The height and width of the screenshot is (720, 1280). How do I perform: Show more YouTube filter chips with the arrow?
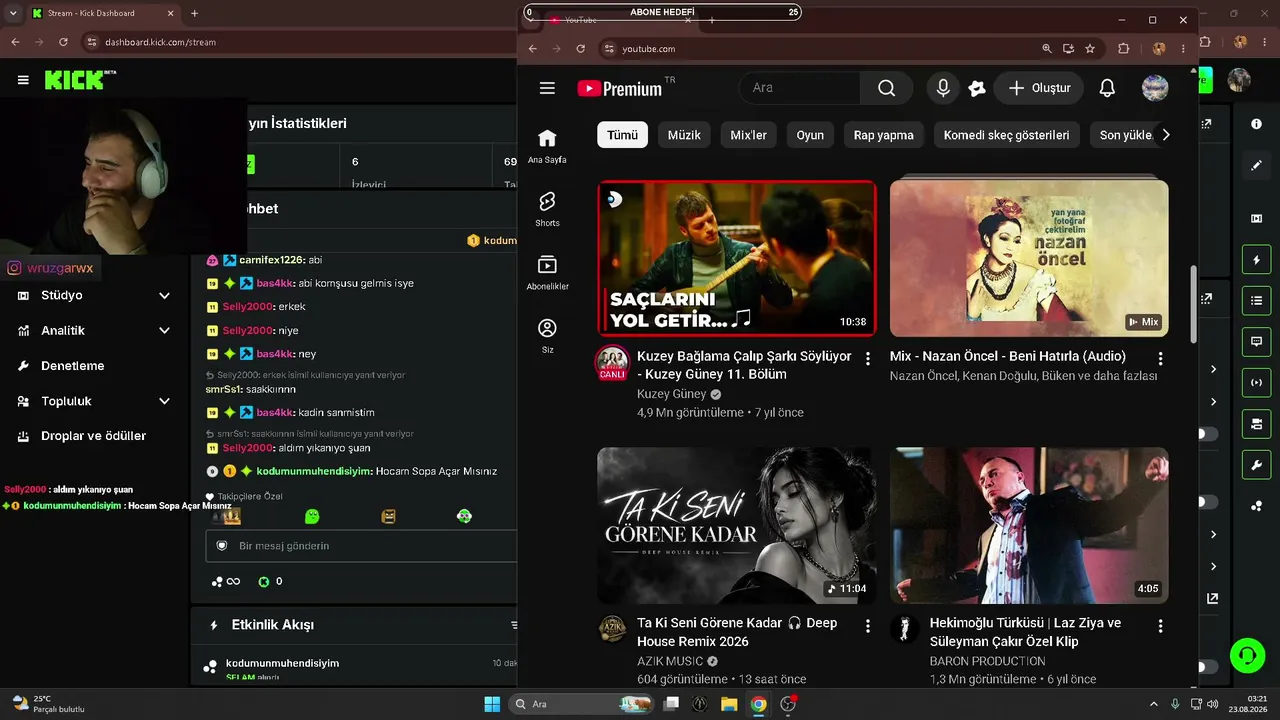pyautogui.click(x=1165, y=135)
